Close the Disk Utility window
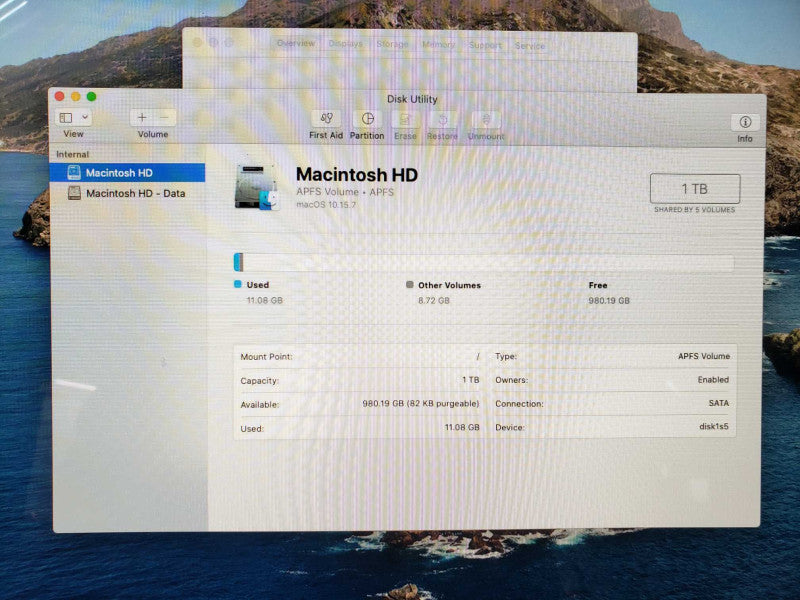Viewport: 800px width, 600px height. 60,96
